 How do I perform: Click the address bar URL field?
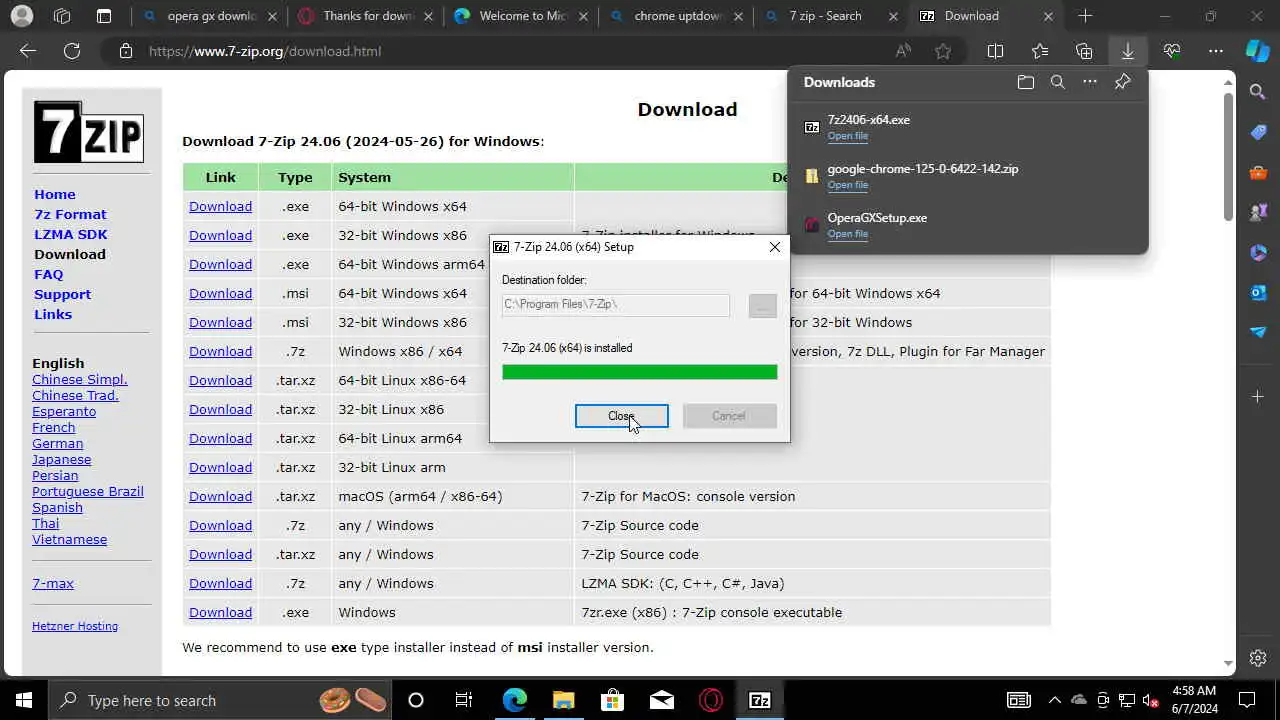click(510, 51)
